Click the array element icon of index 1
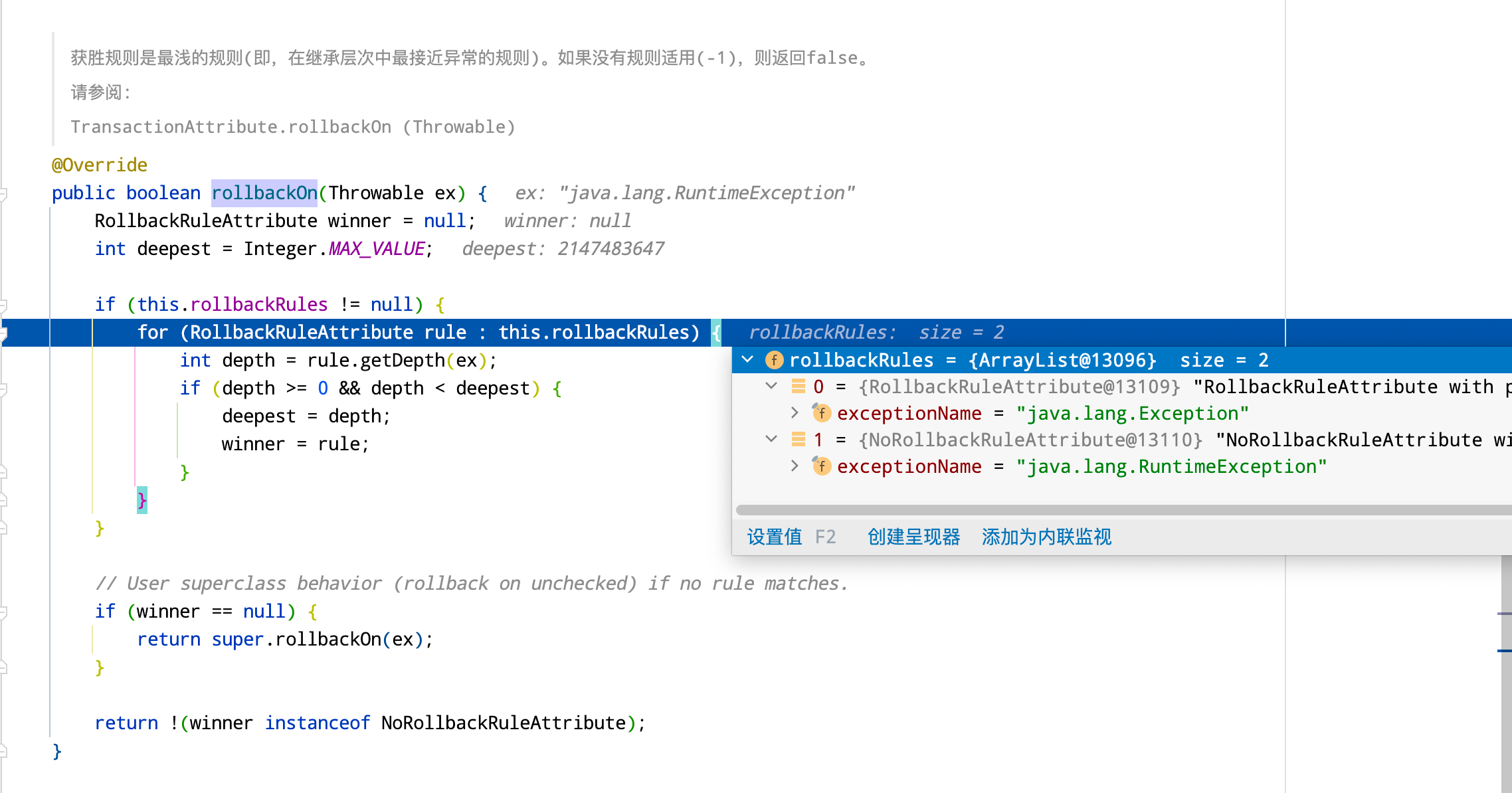1512x793 pixels. (799, 439)
